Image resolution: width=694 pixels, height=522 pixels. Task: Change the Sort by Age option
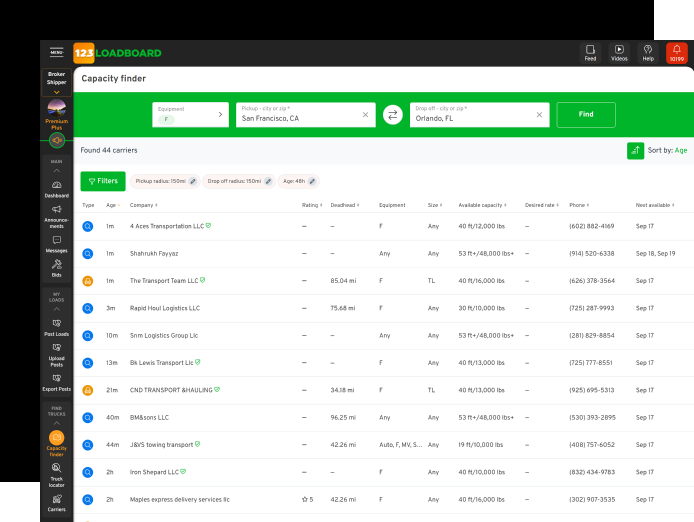pos(681,151)
